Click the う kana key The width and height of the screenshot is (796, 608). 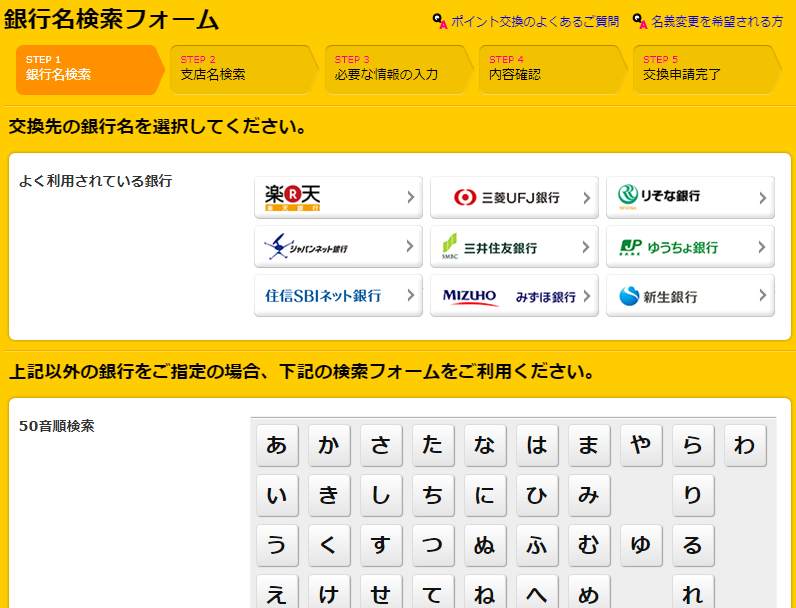pos(277,545)
